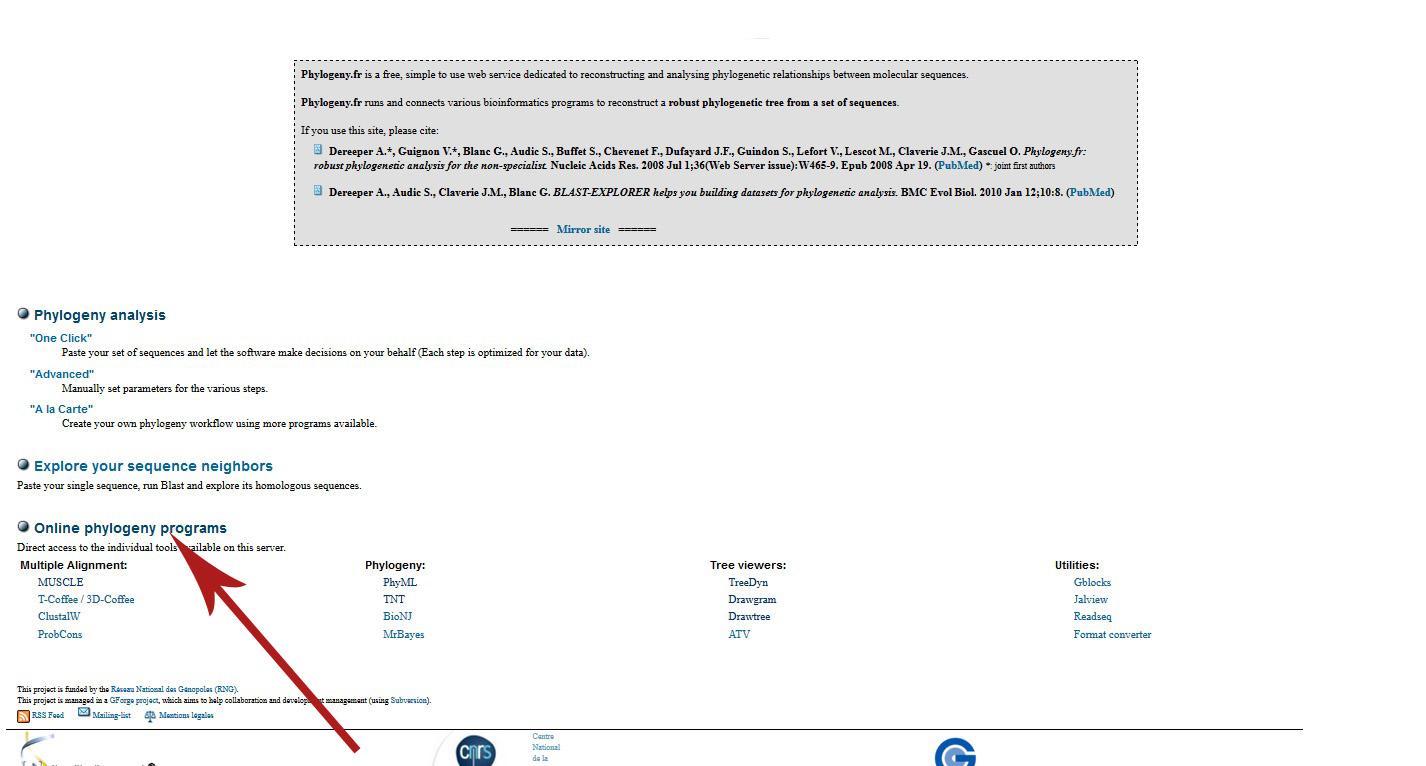Viewport: 1426px width, 766px height.
Task: Click the RSS Feed text link
Action: pyautogui.click(x=48, y=715)
